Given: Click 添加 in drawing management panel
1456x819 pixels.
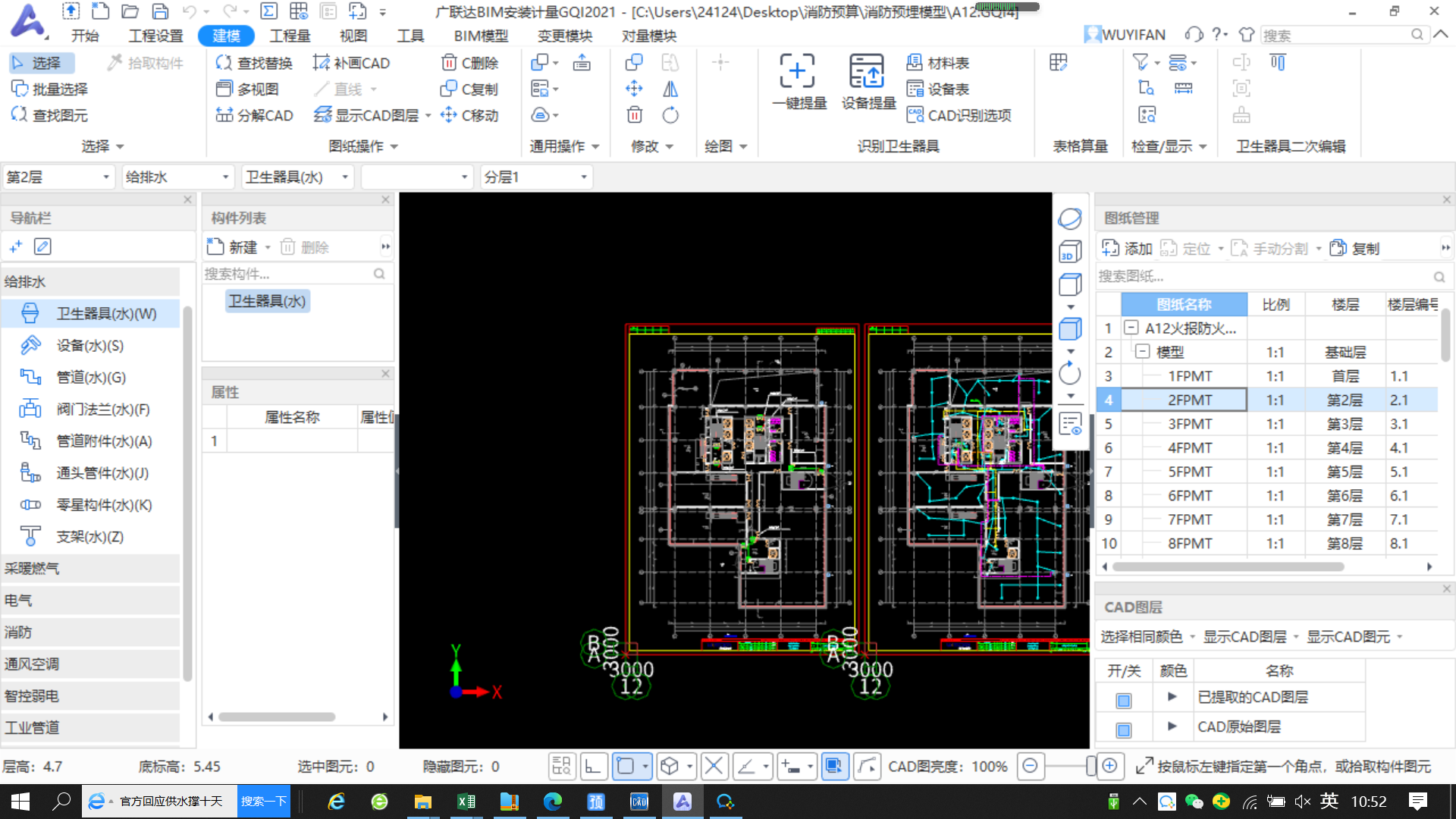Looking at the screenshot, I should click(x=1127, y=248).
